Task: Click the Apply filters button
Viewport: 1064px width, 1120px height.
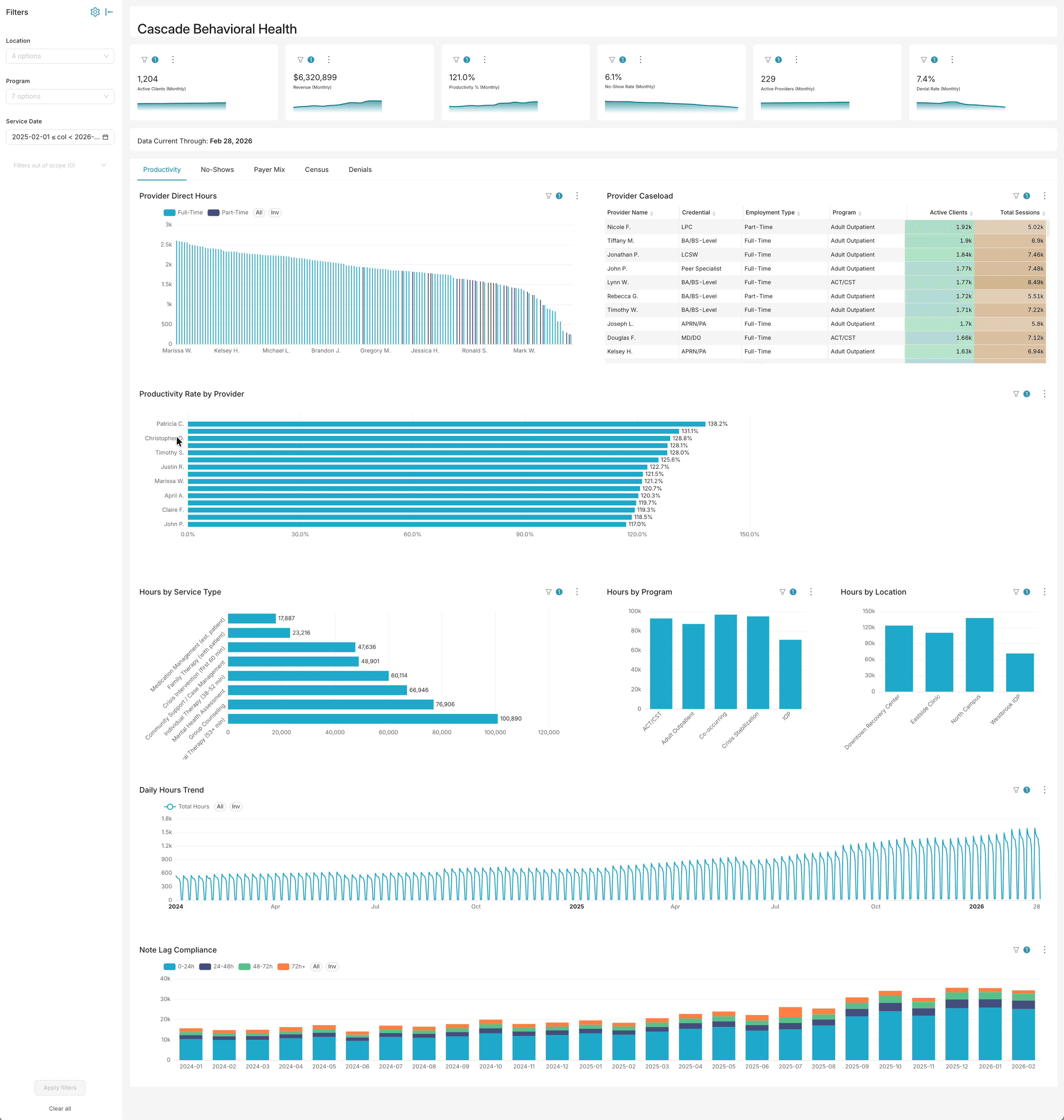Action: click(x=59, y=1087)
